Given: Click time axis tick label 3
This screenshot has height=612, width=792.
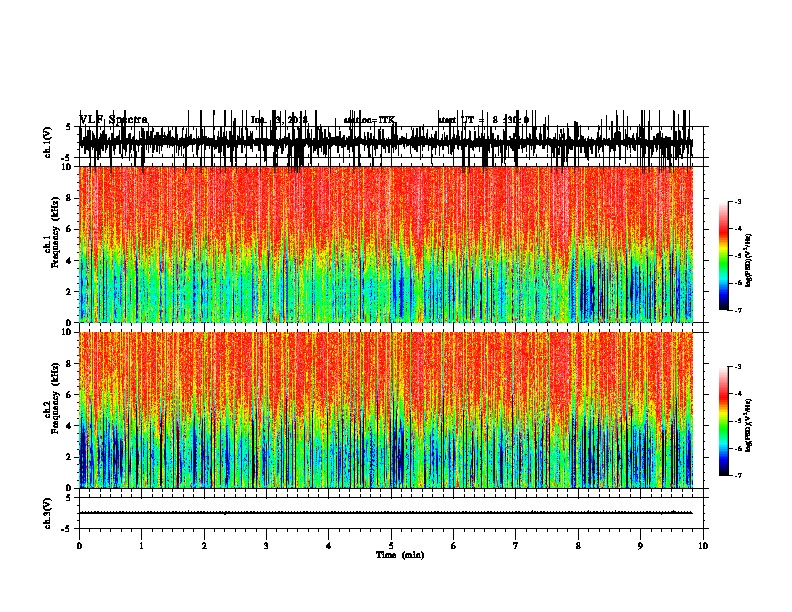Looking at the screenshot, I should click(x=266, y=546).
